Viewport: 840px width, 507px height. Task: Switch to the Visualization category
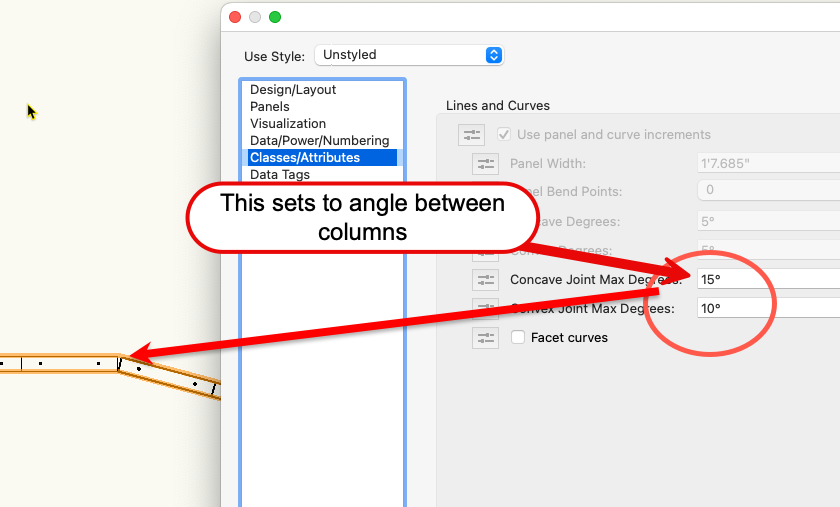click(x=288, y=124)
